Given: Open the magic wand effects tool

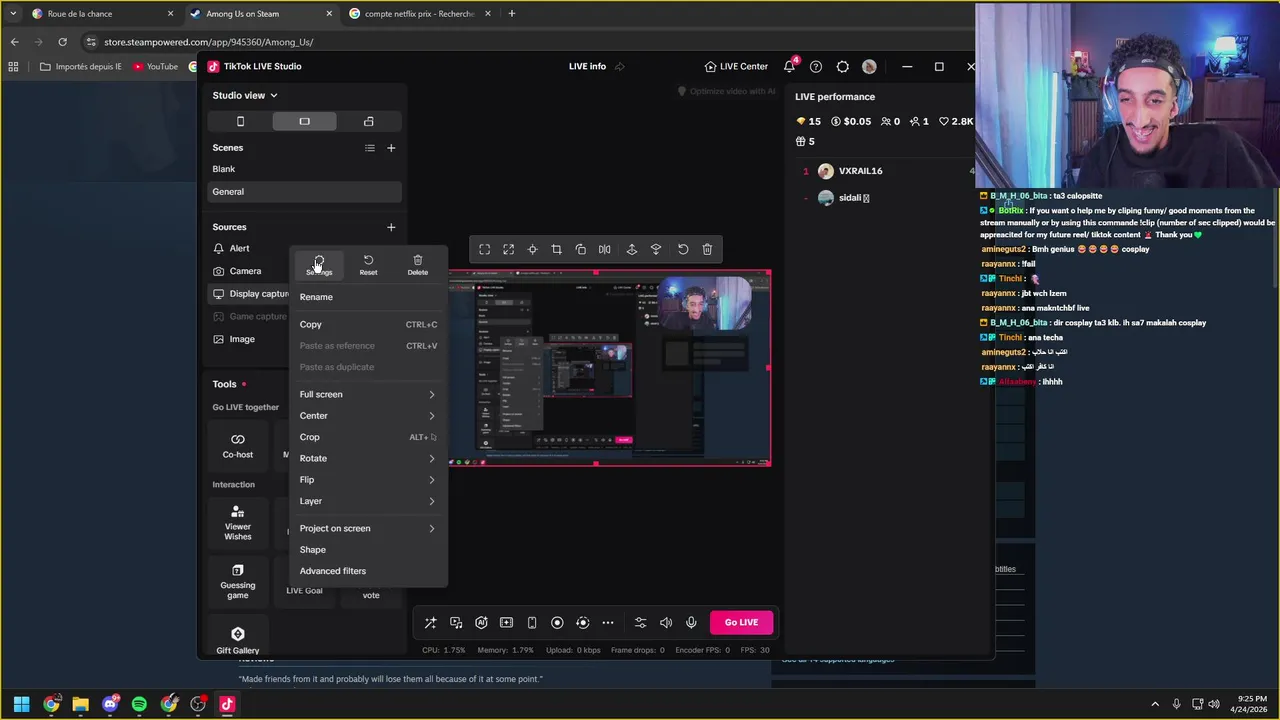Looking at the screenshot, I should (x=430, y=623).
